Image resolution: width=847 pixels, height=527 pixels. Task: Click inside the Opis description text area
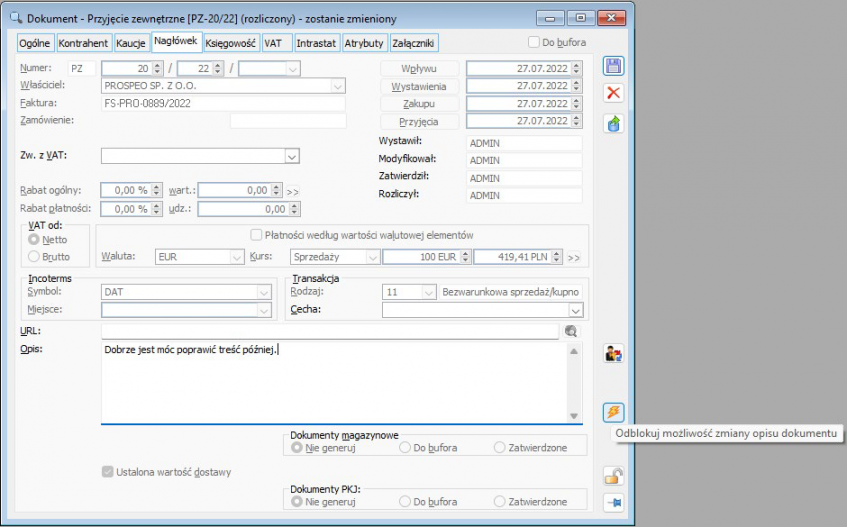[x=334, y=382]
